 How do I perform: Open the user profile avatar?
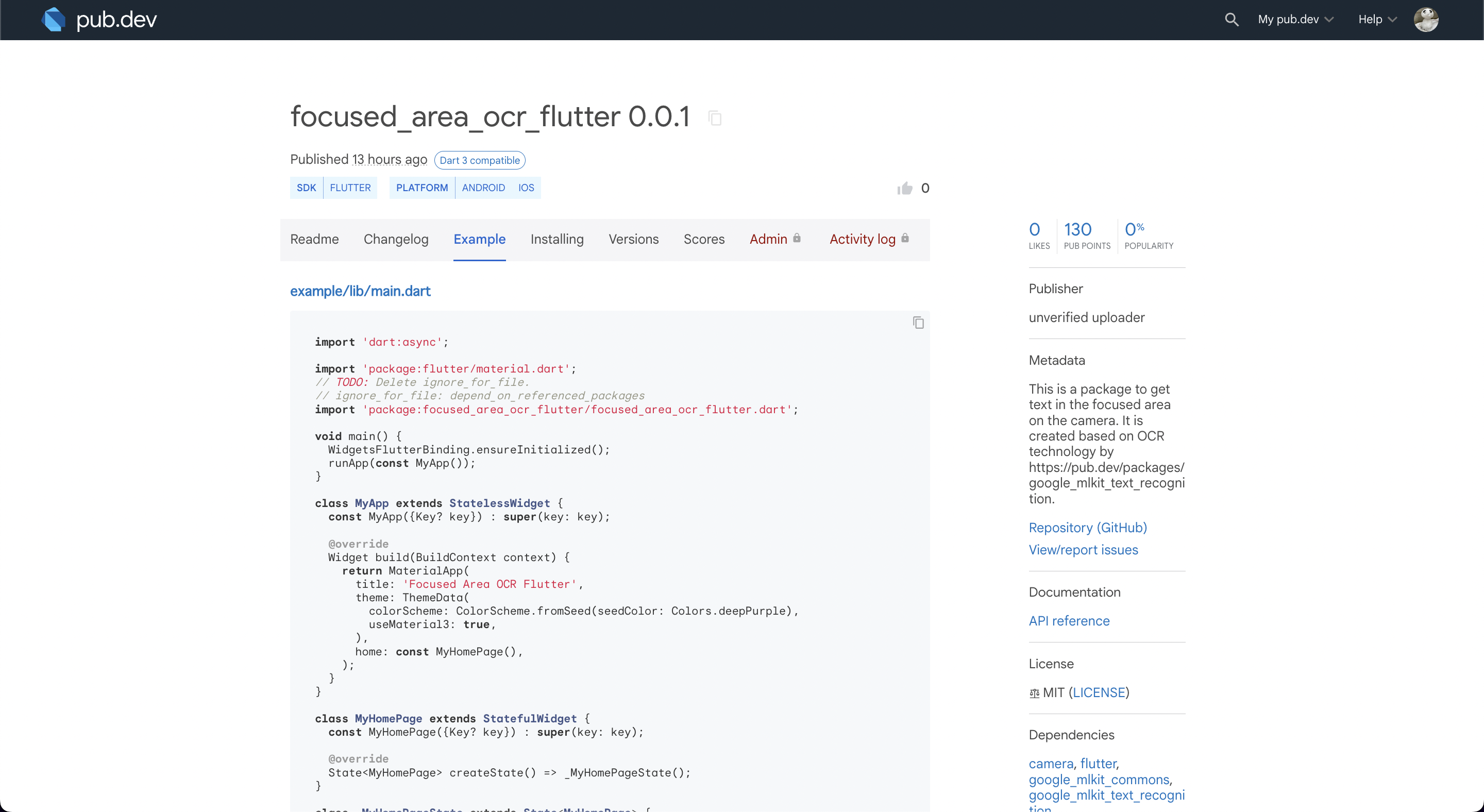pyautogui.click(x=1426, y=20)
